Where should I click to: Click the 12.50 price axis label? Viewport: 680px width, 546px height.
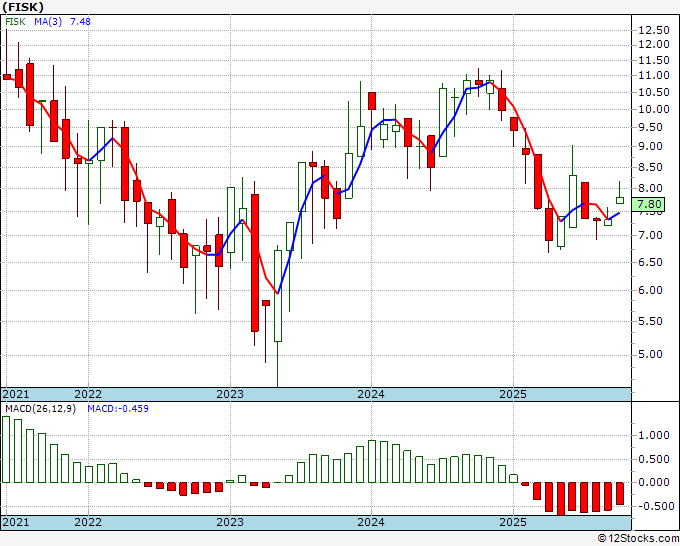[x=654, y=30]
